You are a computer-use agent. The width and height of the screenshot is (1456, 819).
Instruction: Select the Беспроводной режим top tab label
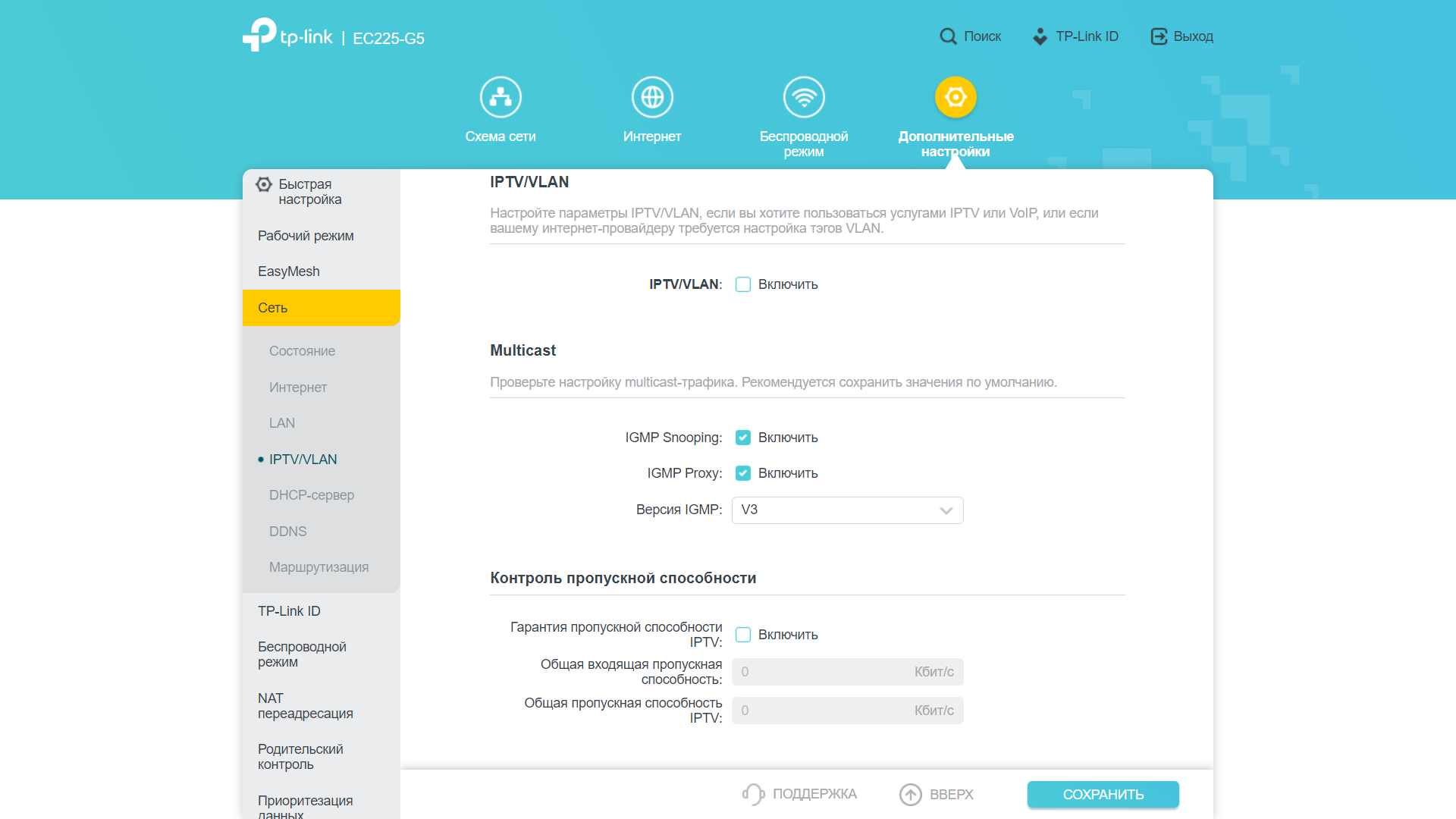point(804,144)
